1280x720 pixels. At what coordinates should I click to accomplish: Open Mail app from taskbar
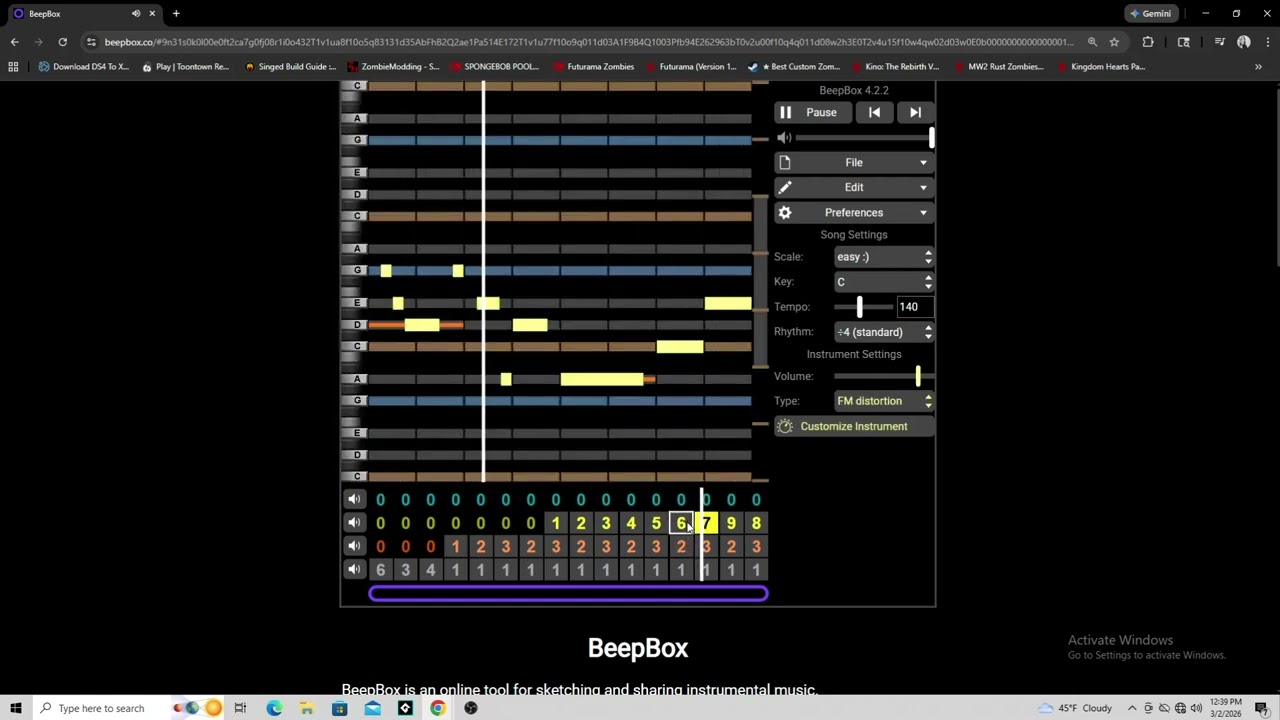372,708
